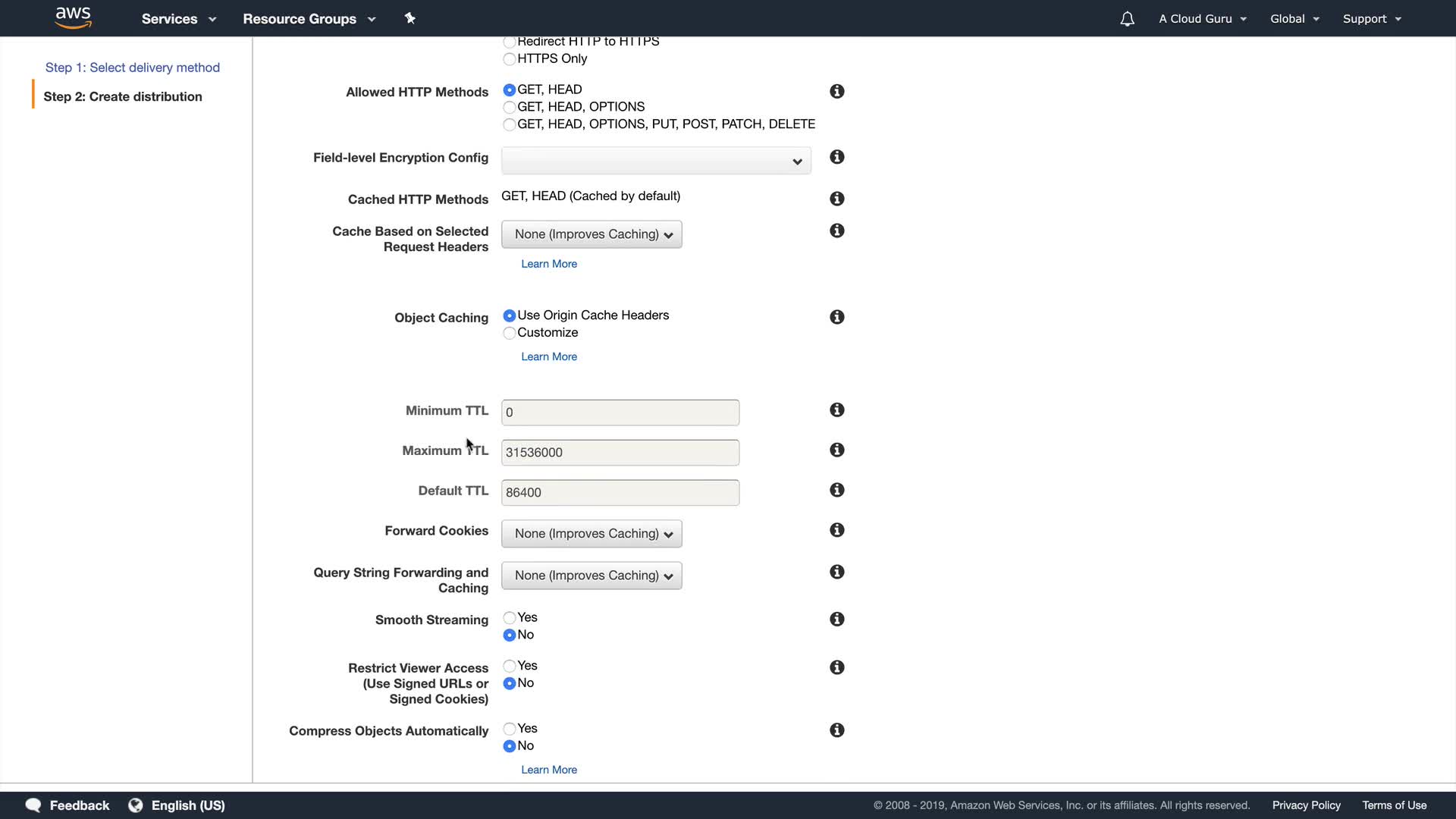Show info for Forward Cookies setting
The image size is (1456, 819).
click(x=836, y=530)
